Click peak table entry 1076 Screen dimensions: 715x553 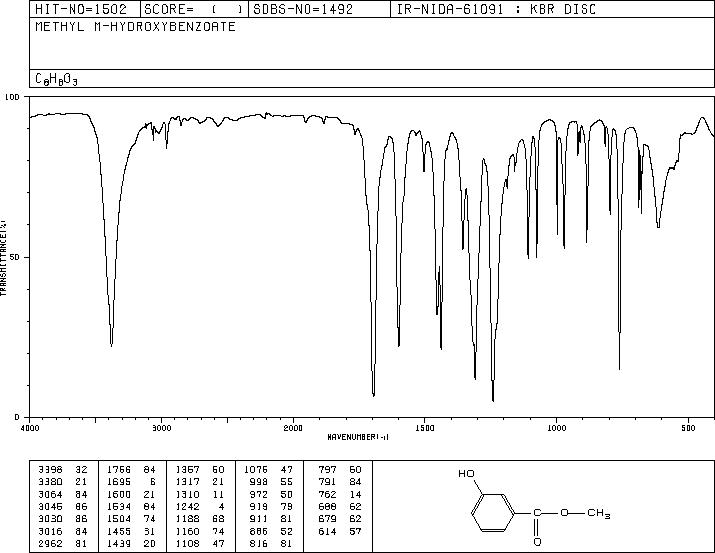[268, 470]
